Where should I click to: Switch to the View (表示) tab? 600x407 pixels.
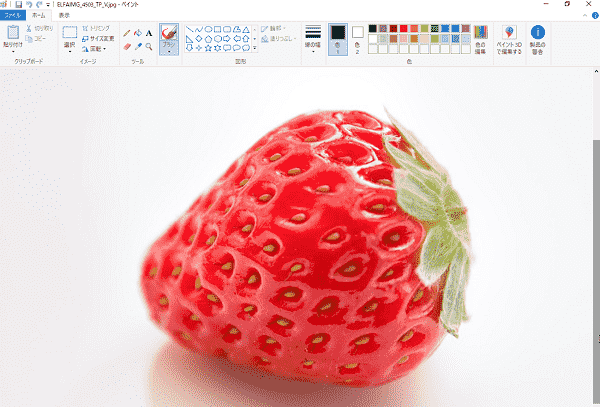(x=64, y=15)
